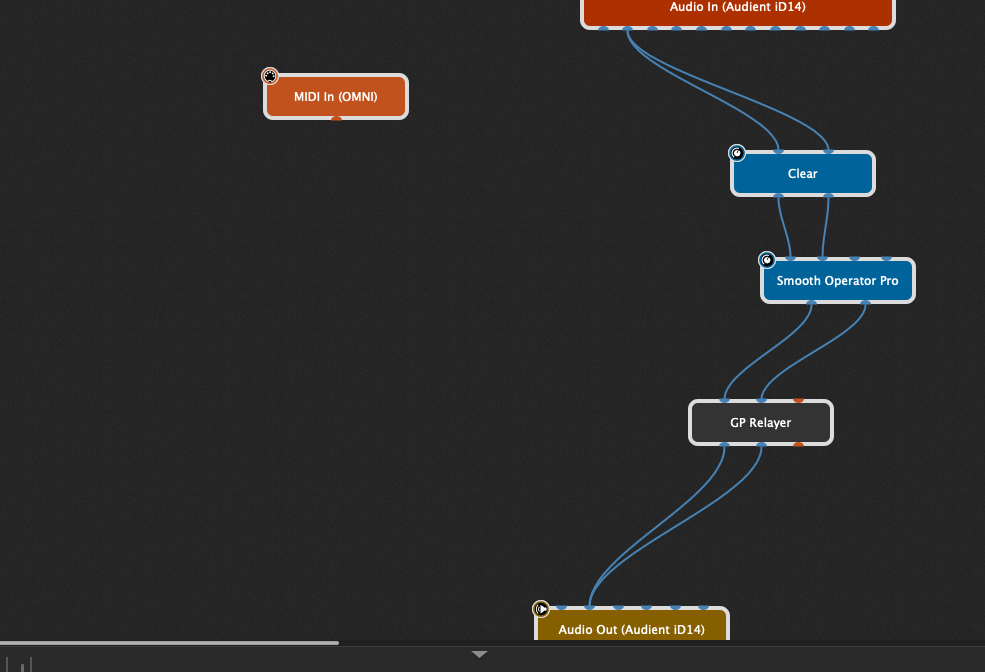Image resolution: width=985 pixels, height=672 pixels.
Task: Click the left input pin of Clear block
Action: [779, 153]
